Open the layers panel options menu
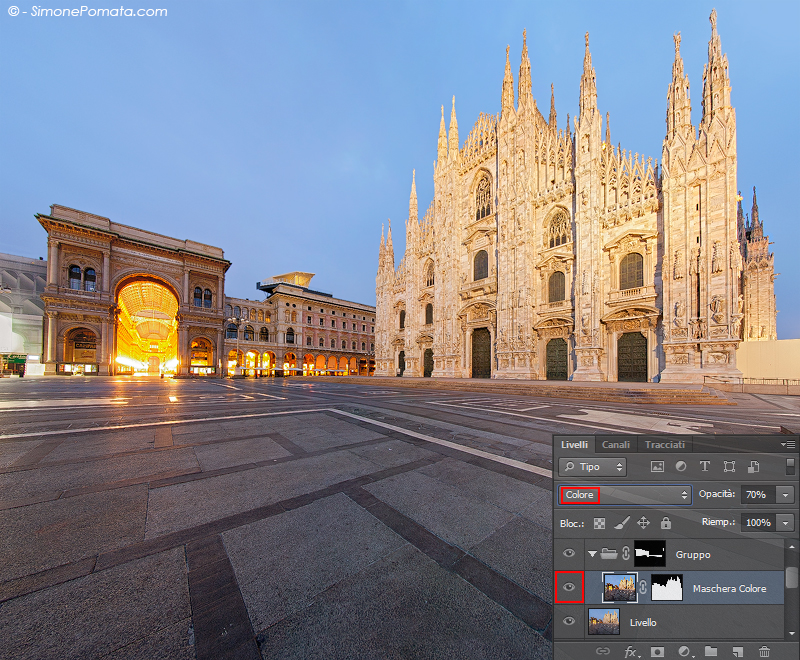The height and width of the screenshot is (660, 800). coord(788,444)
